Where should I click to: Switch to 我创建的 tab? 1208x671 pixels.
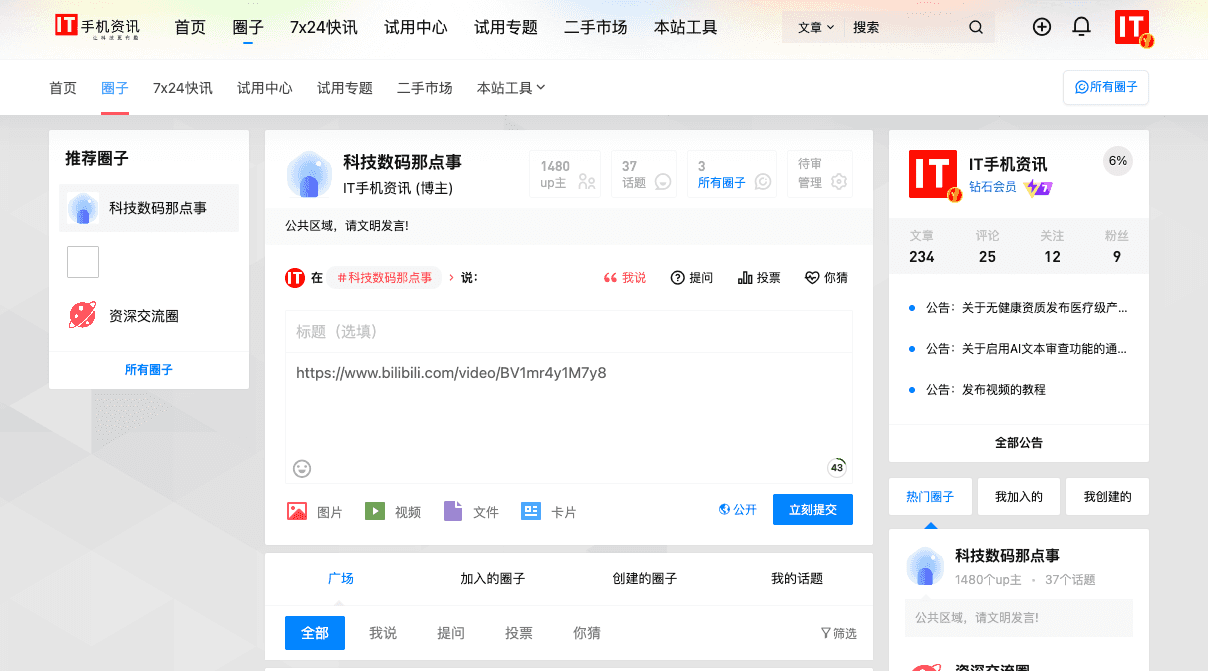pyautogui.click(x=1107, y=496)
